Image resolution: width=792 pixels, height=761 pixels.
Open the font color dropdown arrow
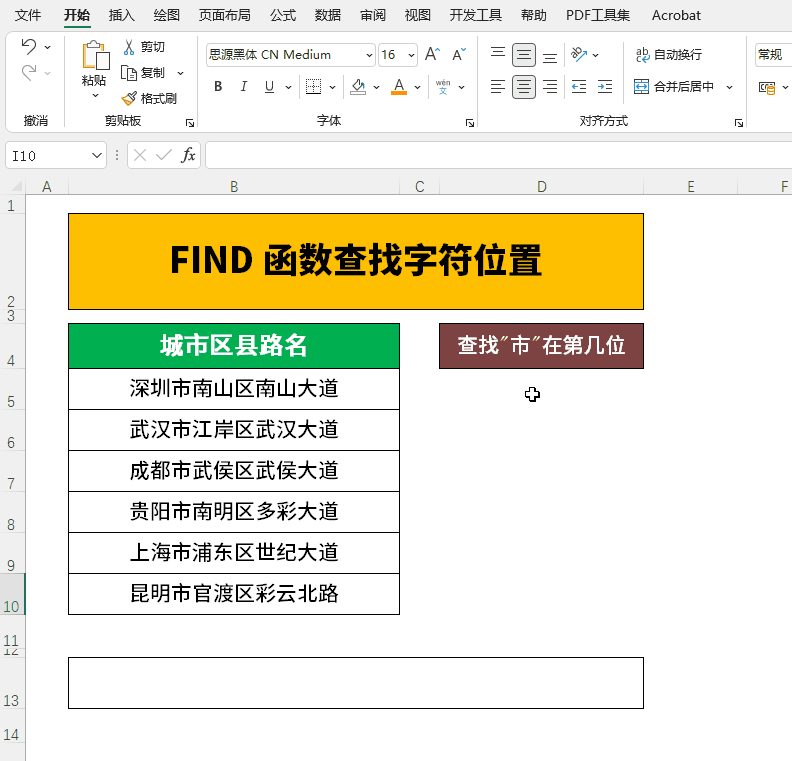417,87
